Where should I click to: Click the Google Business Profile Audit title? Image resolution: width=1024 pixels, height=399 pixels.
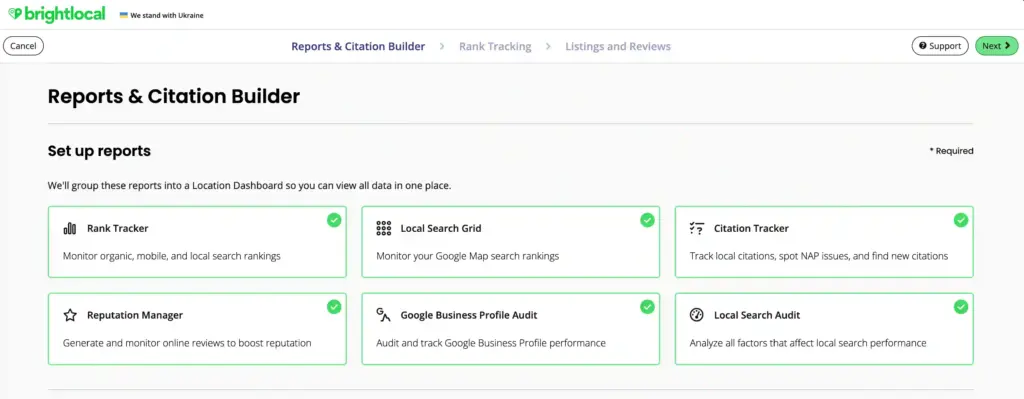click(x=469, y=315)
